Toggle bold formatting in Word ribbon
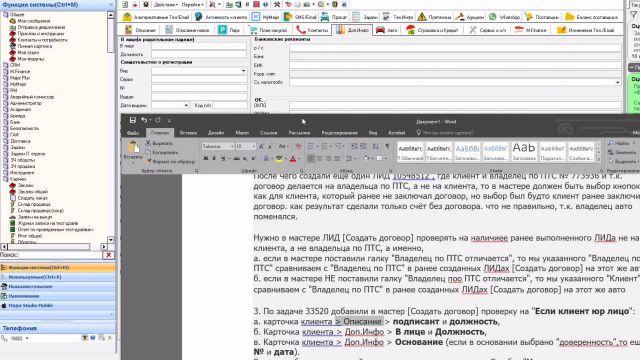The width and height of the screenshot is (640, 360). pos(206,158)
